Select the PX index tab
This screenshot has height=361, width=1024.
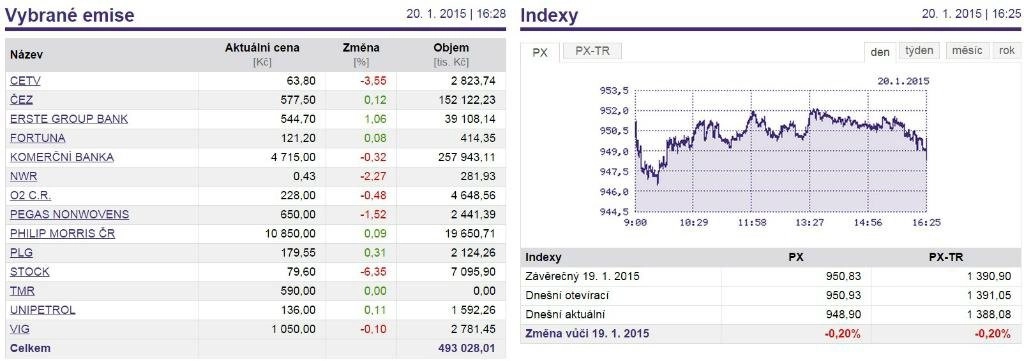coord(540,53)
